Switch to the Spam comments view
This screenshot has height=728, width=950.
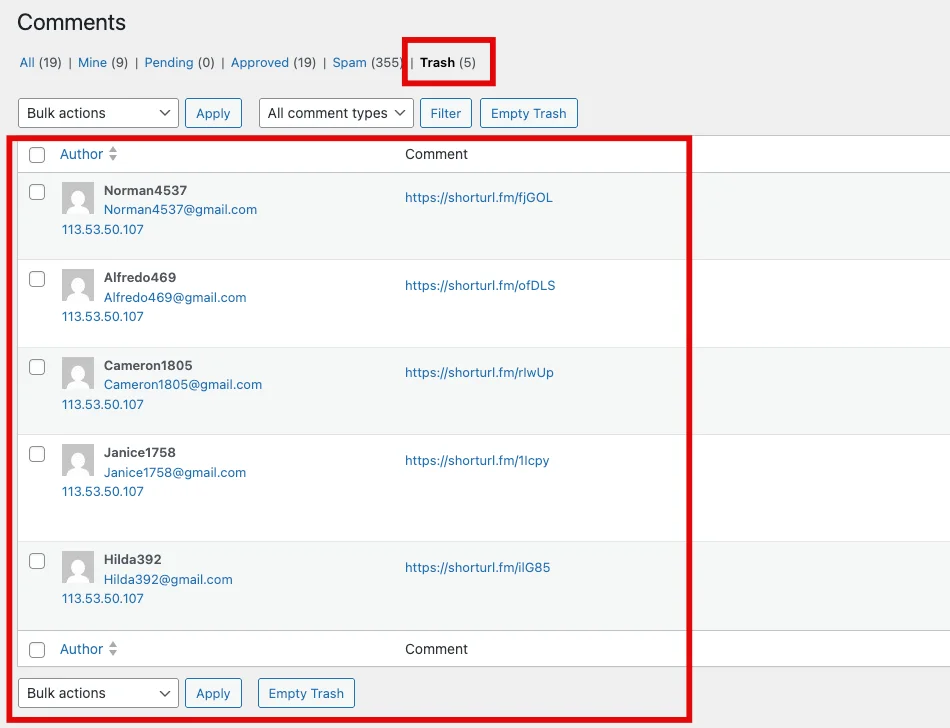[349, 62]
